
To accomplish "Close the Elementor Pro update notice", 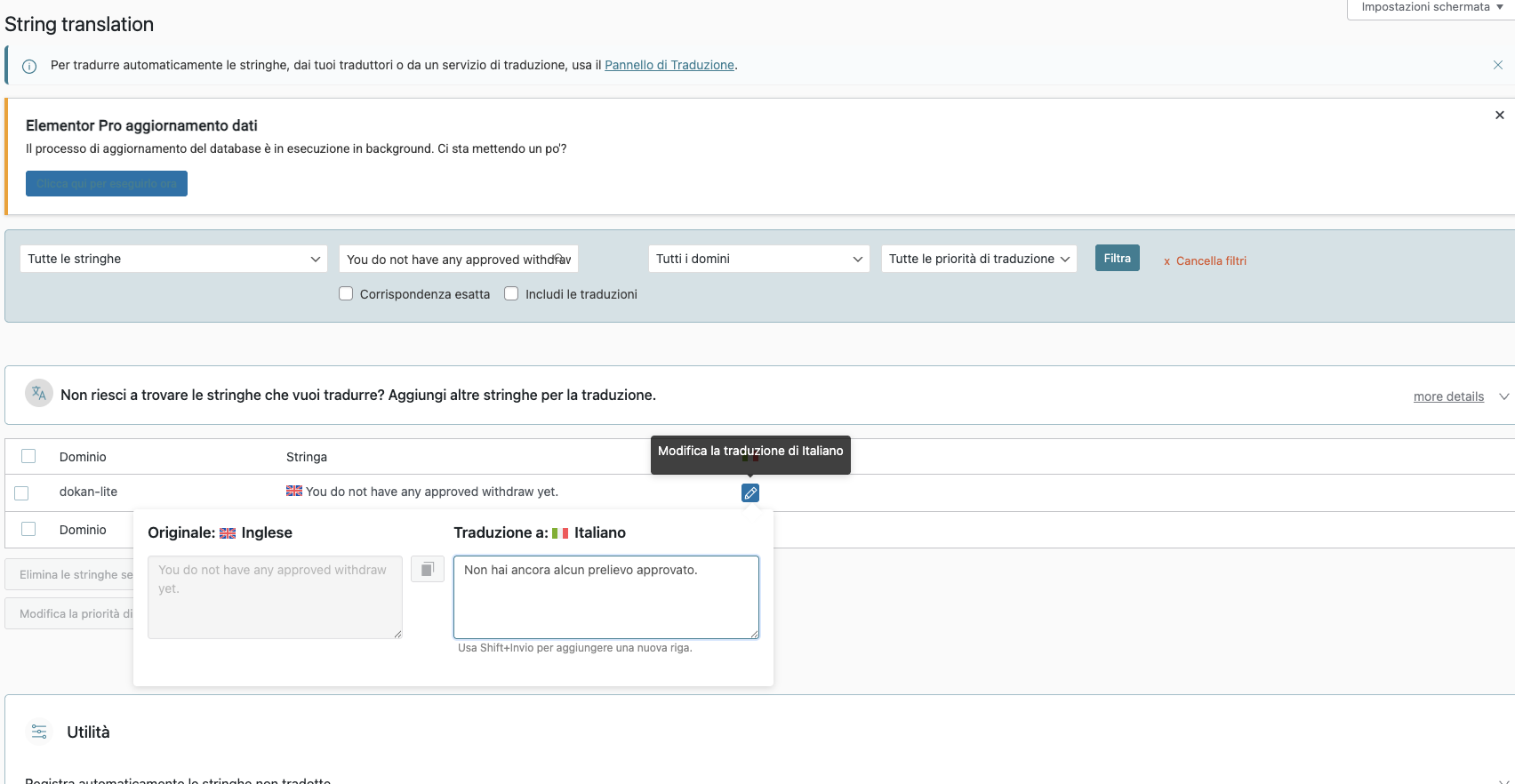I will (x=1500, y=116).
